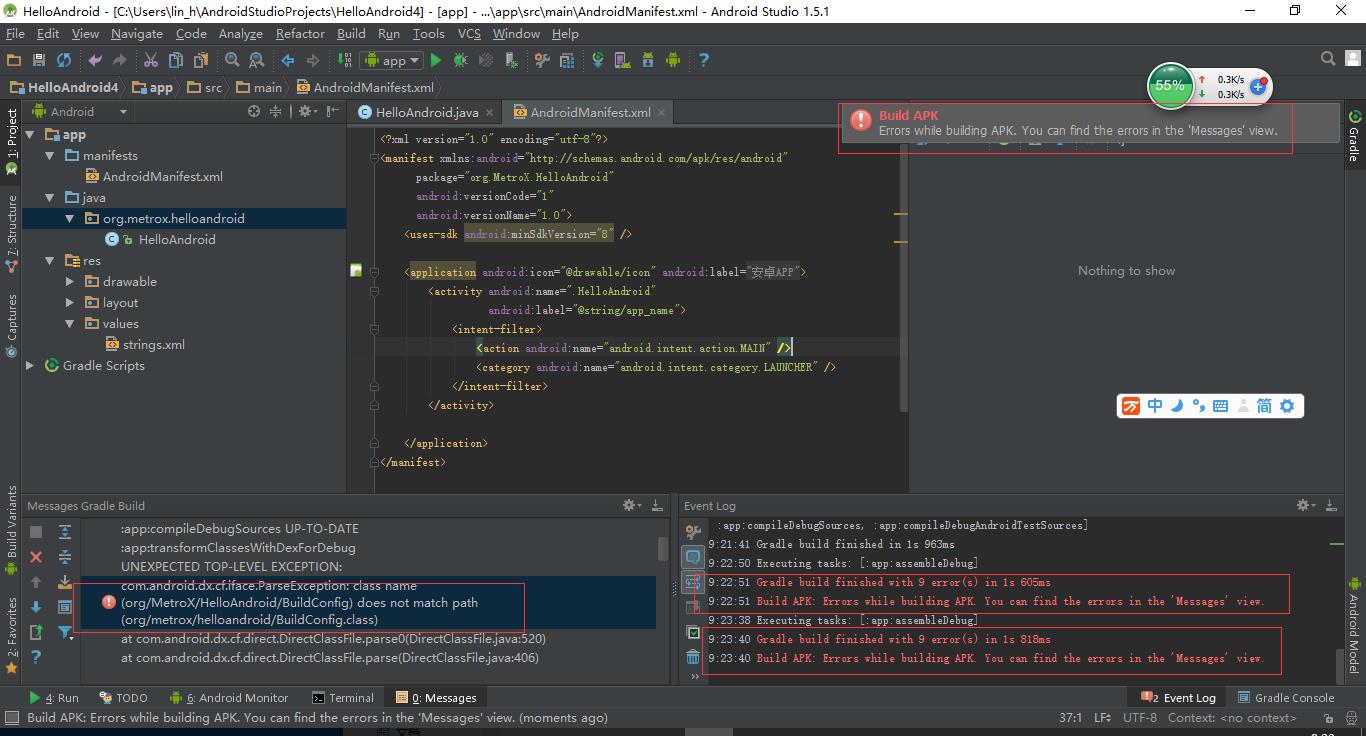Go to next message down arrow
Screen dimensions: 1366x736
[x=36, y=607]
